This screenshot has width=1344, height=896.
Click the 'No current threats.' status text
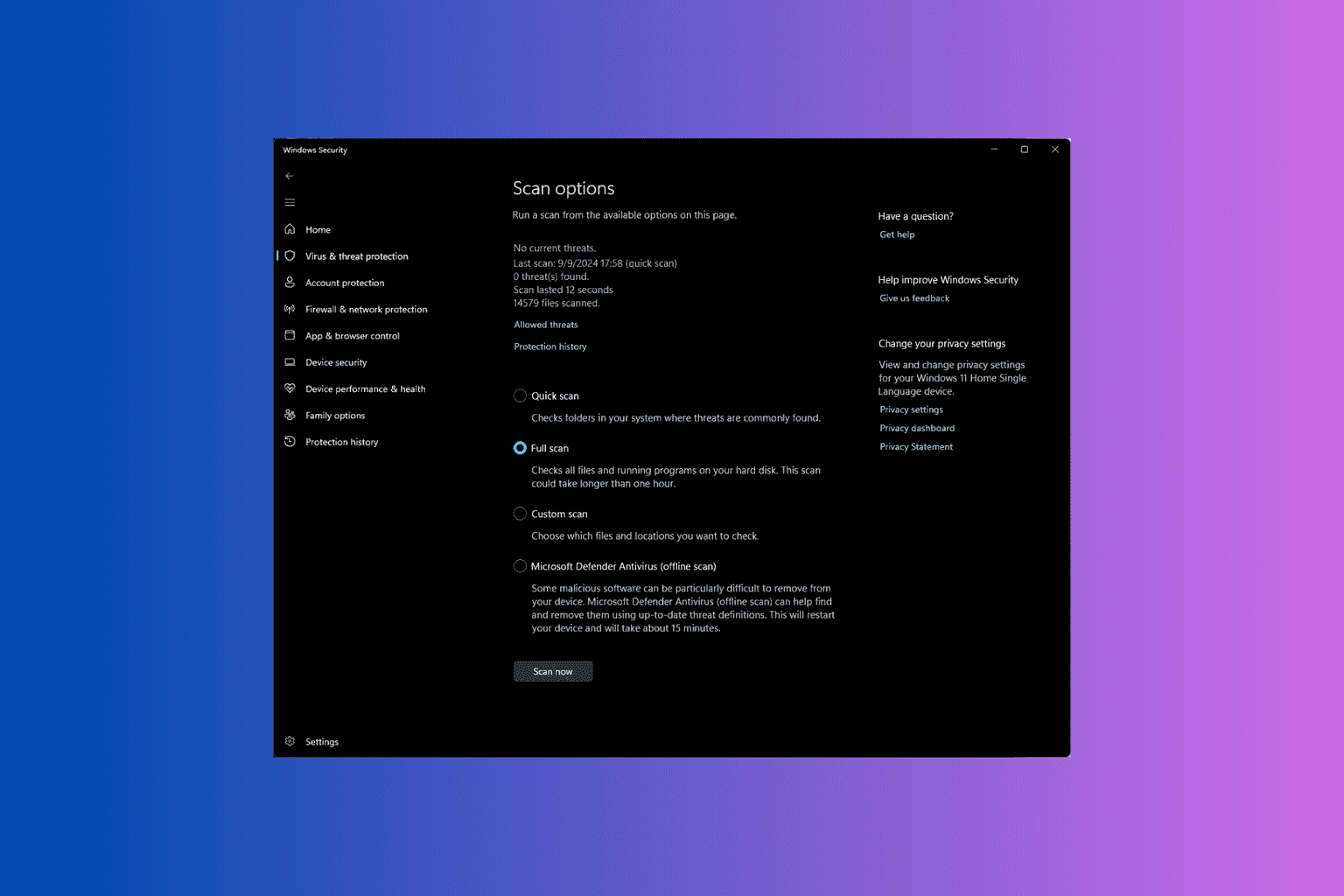(x=555, y=248)
